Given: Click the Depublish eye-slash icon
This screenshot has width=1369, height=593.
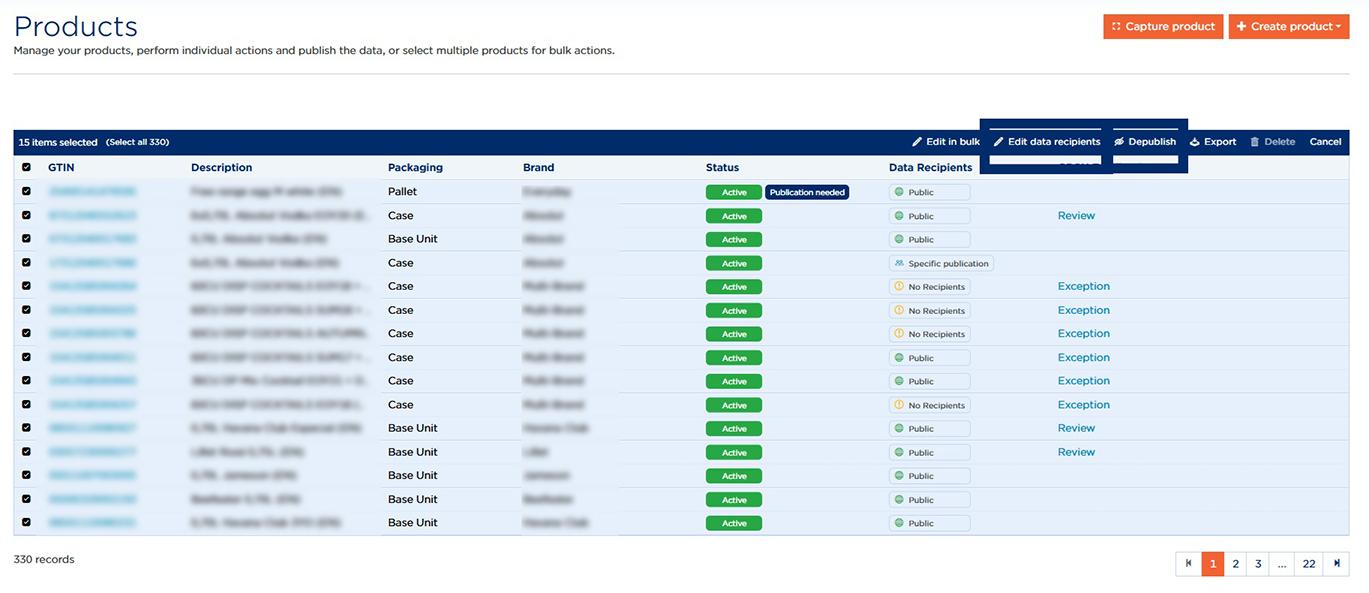Looking at the screenshot, I should [x=1120, y=142].
